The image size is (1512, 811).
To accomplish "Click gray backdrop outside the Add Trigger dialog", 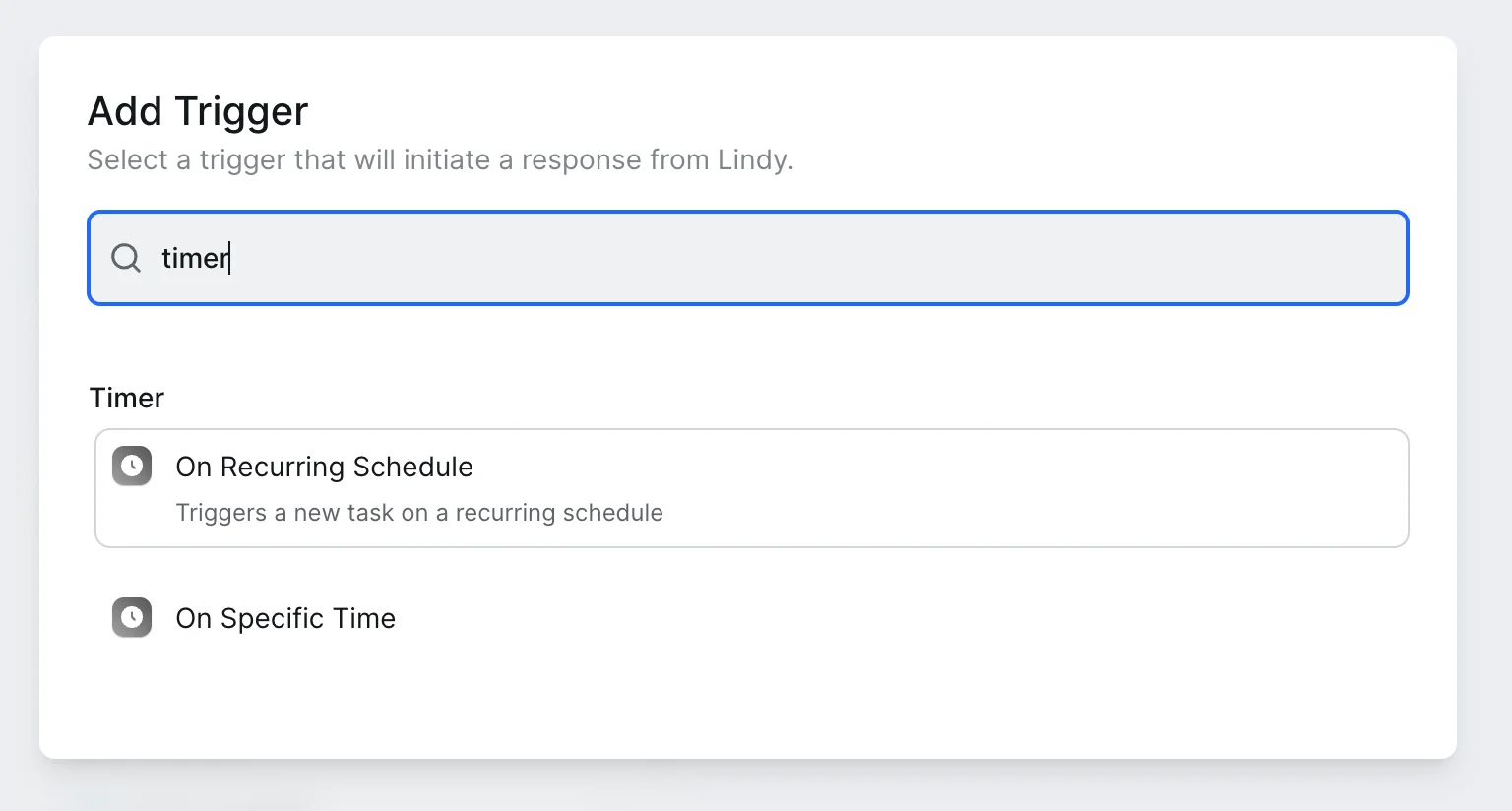I will (x=1484, y=394).
